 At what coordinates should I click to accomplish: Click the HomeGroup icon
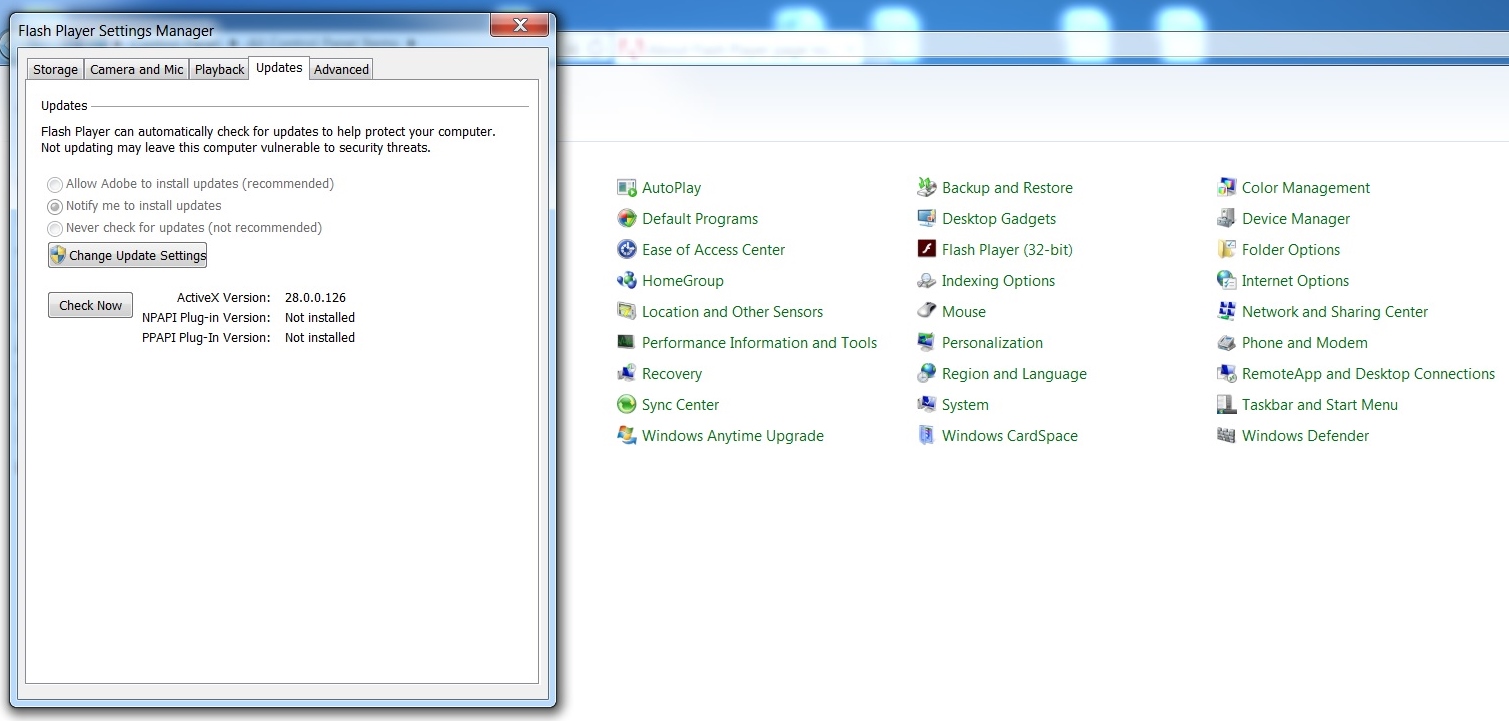click(627, 281)
